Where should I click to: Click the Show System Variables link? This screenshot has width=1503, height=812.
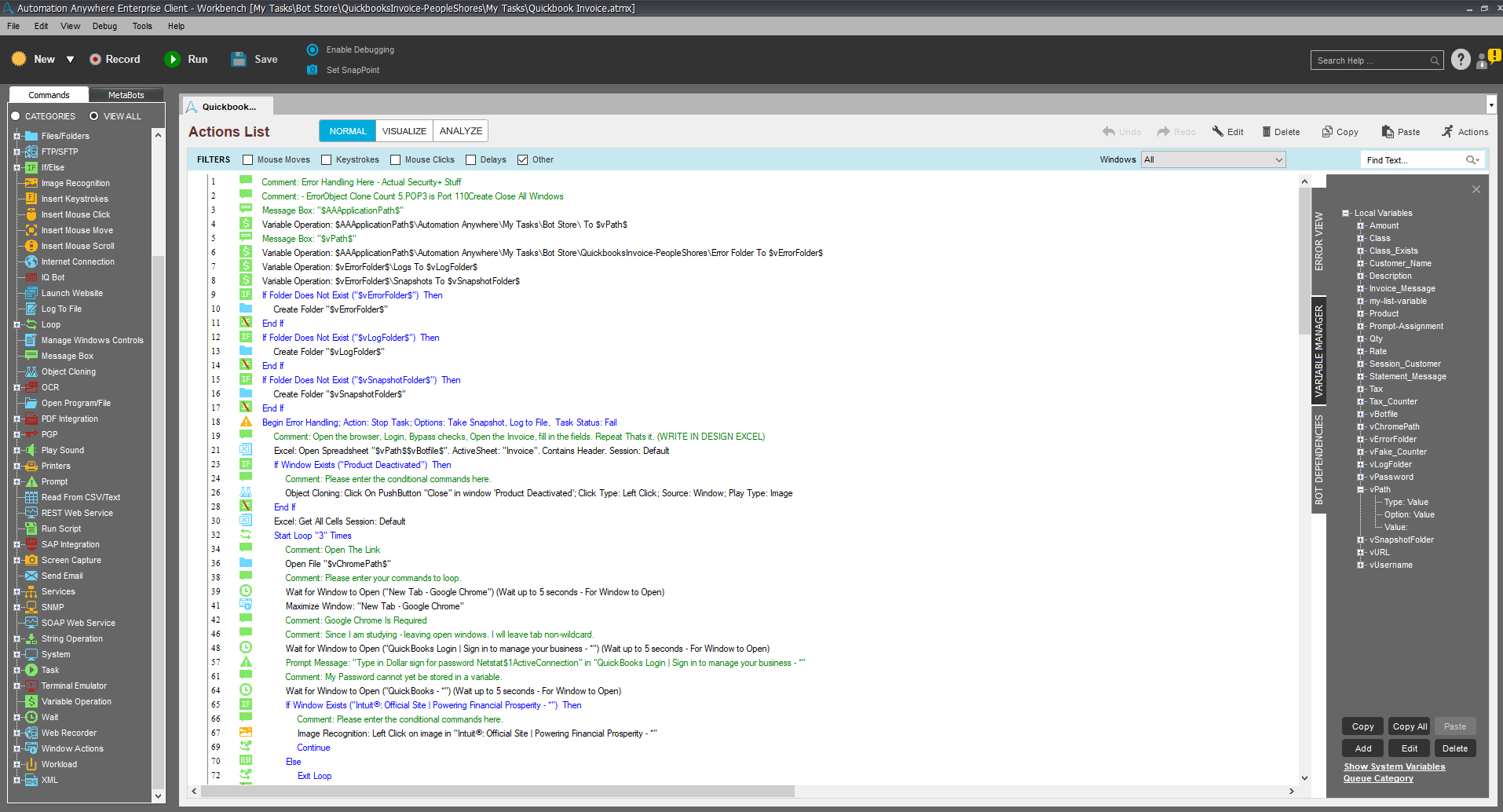(x=1394, y=766)
